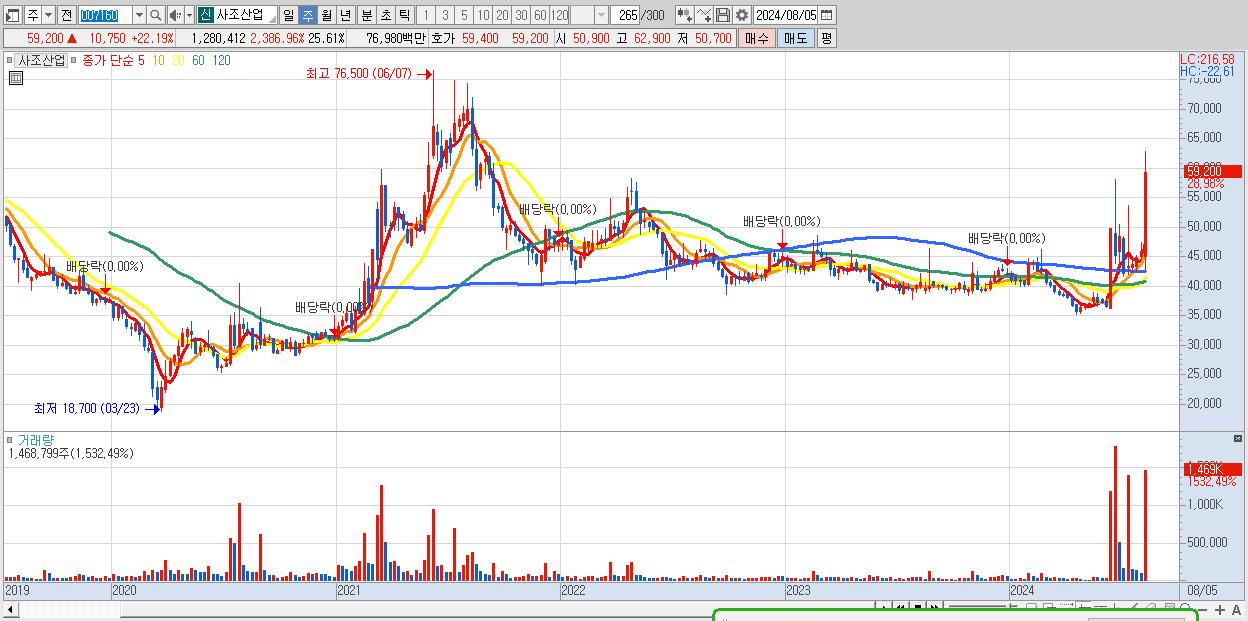Click the 사조산업 stock name box

[x=245, y=15]
